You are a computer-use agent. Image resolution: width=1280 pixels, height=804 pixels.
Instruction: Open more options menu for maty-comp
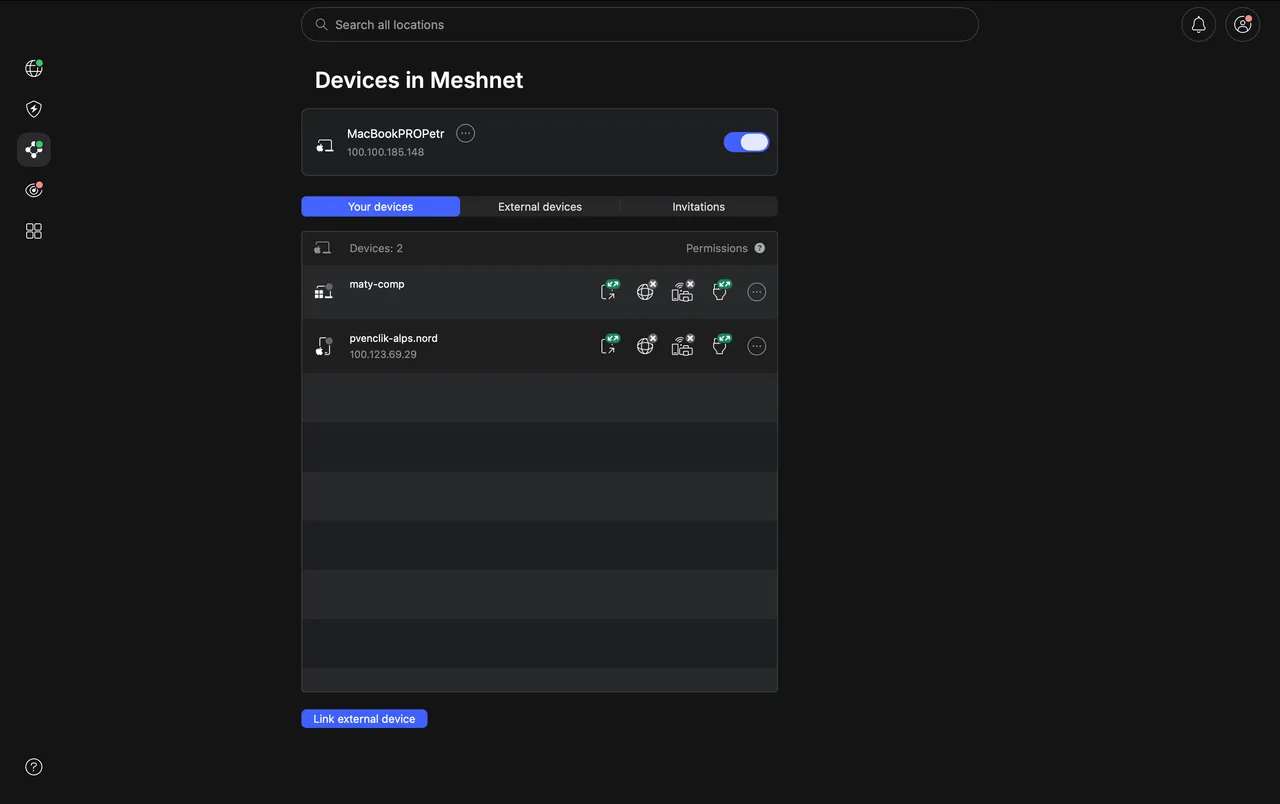[x=757, y=292]
